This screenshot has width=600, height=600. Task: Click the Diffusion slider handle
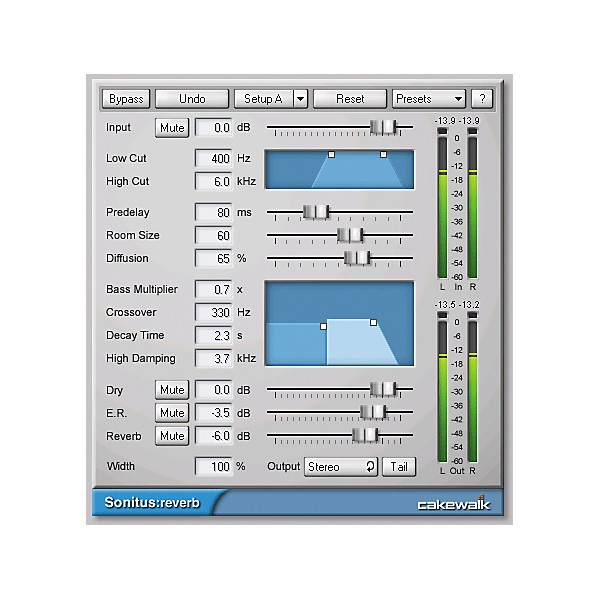pos(357,258)
